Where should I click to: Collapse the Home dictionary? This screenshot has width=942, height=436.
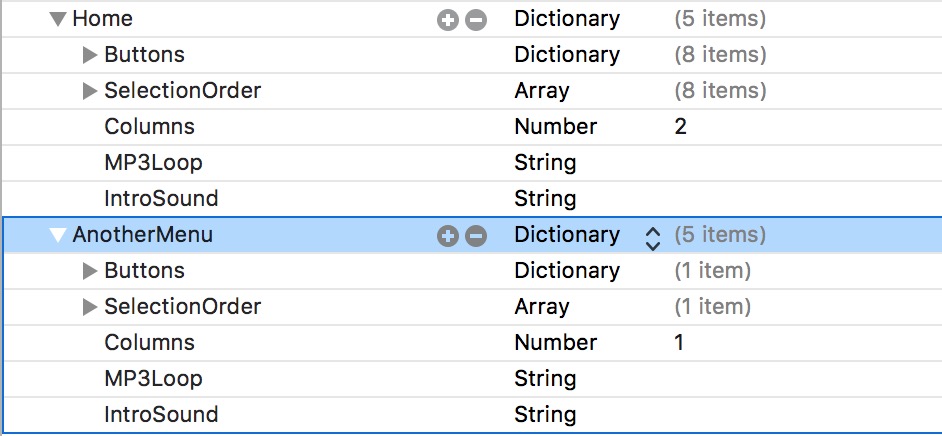[x=58, y=19]
